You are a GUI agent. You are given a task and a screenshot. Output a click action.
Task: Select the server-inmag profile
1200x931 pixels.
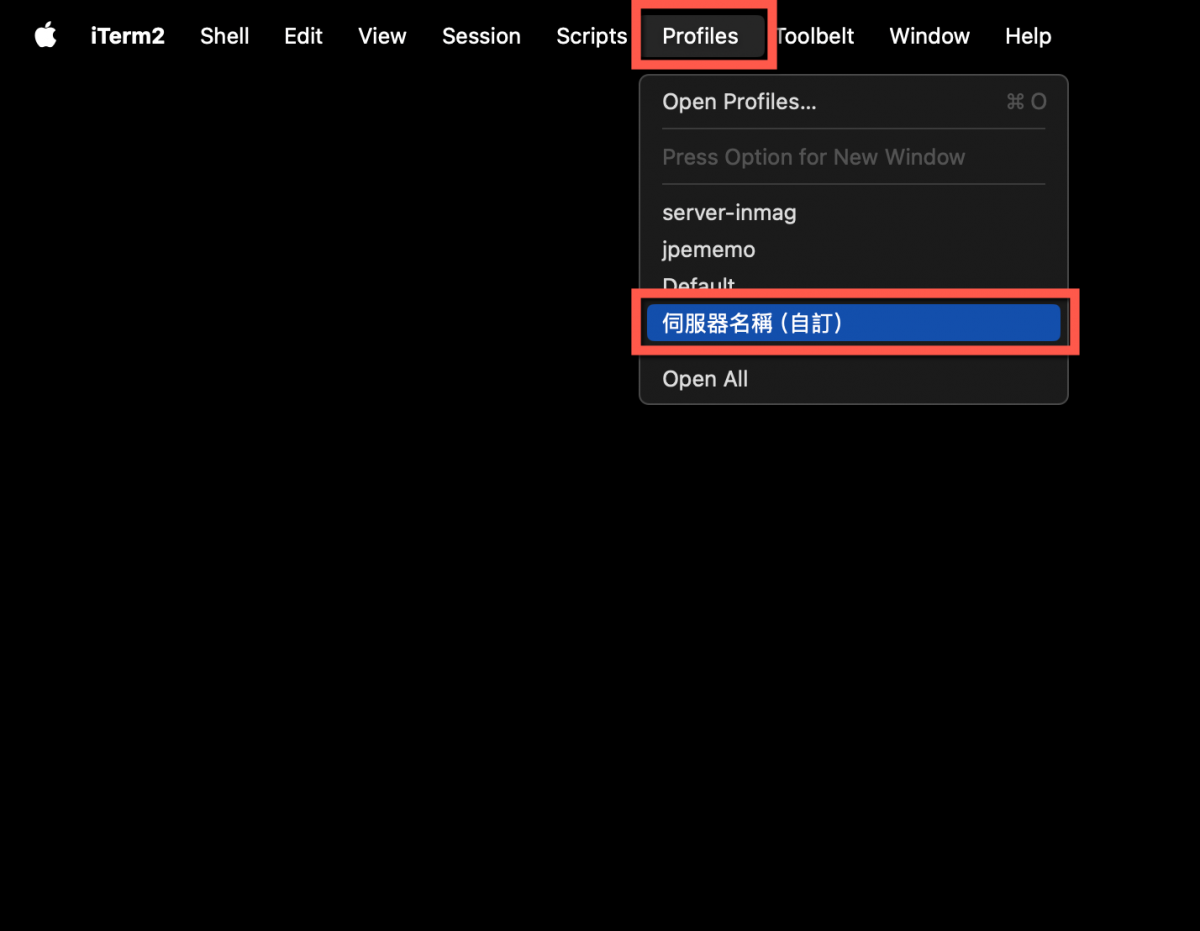click(x=853, y=213)
